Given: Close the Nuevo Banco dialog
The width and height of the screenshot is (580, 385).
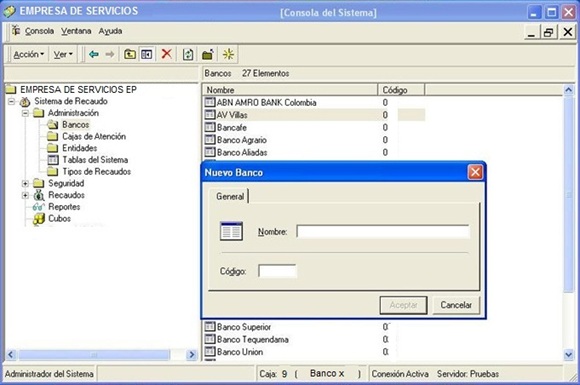Looking at the screenshot, I should (x=475, y=172).
